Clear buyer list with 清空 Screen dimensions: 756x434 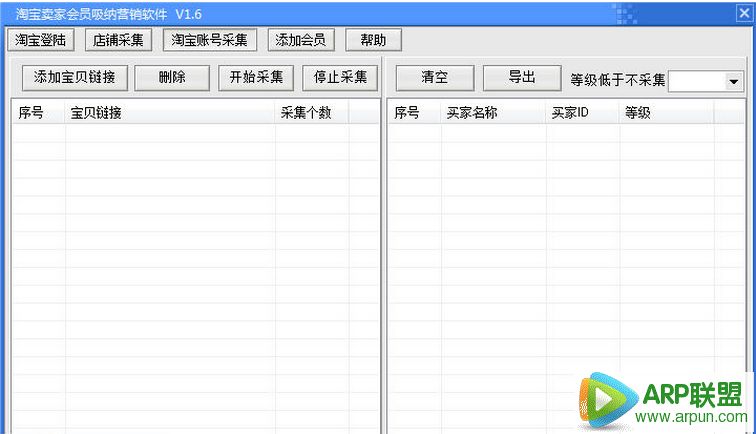coord(435,78)
